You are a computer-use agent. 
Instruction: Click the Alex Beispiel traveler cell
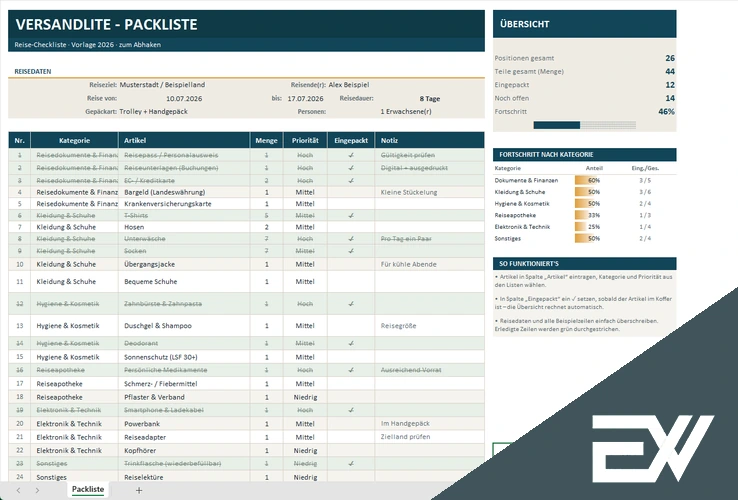(x=349, y=85)
